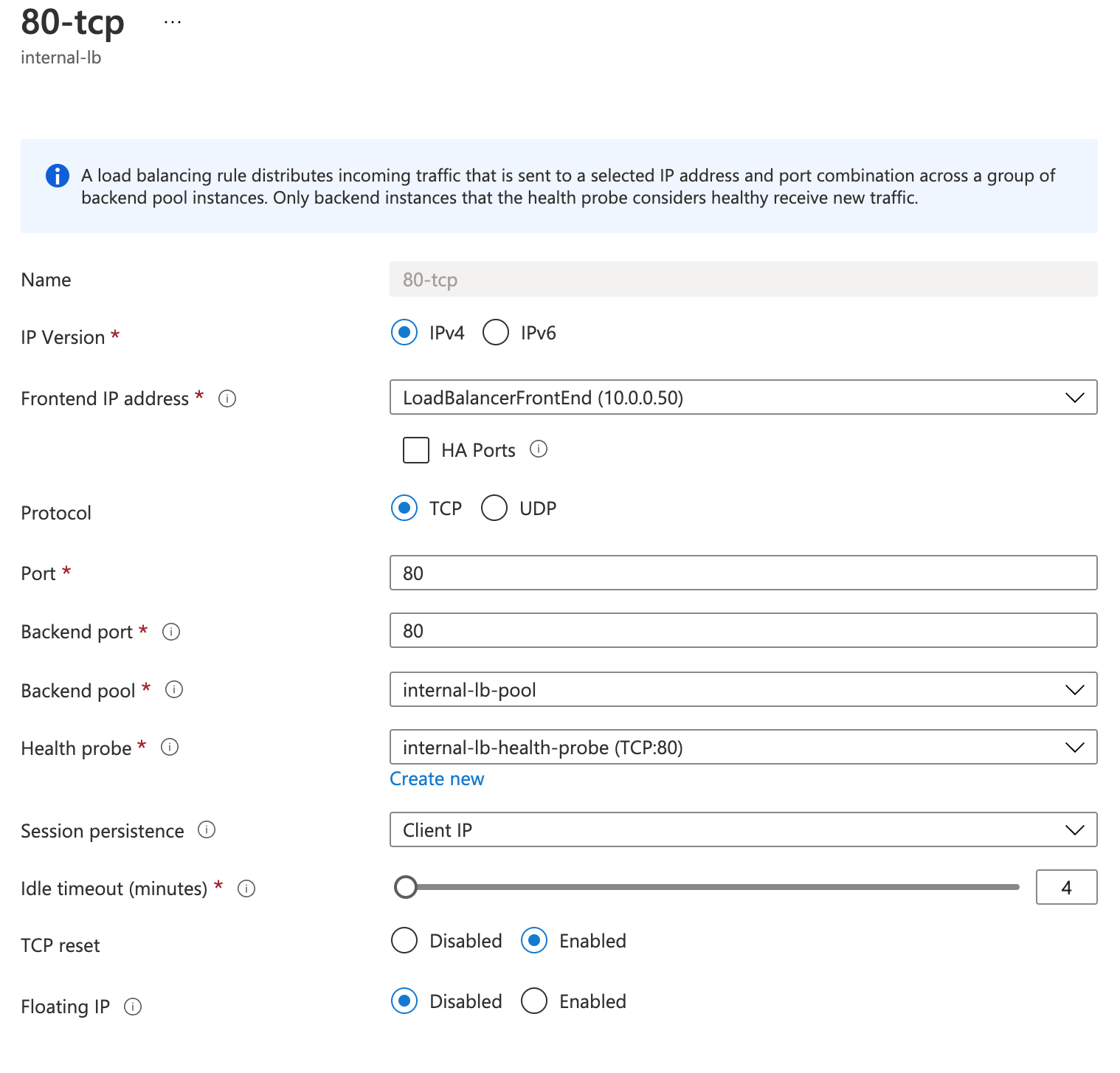Open the Health probe dropdown

tap(744, 747)
